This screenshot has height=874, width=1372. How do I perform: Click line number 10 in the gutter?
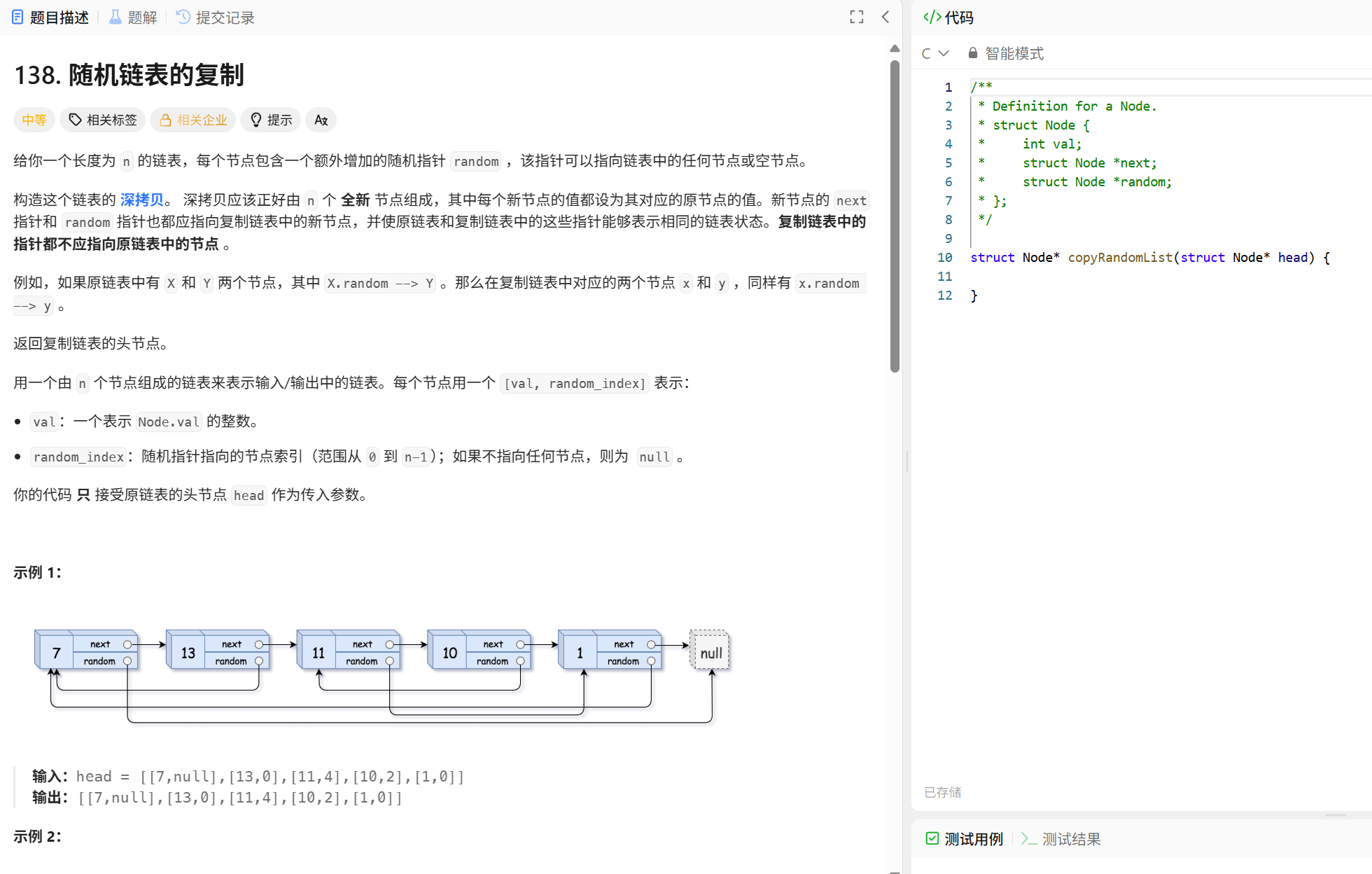pos(945,258)
